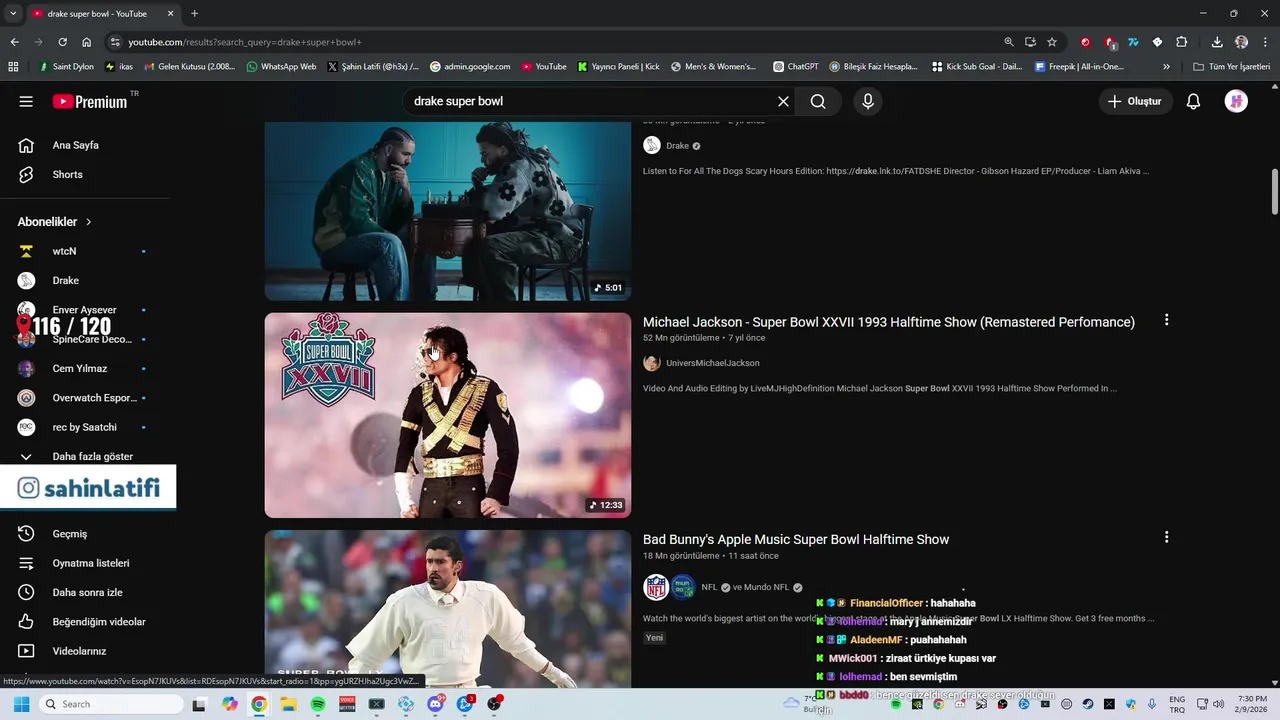Open the rec by Saatchi subscription

click(x=85, y=427)
